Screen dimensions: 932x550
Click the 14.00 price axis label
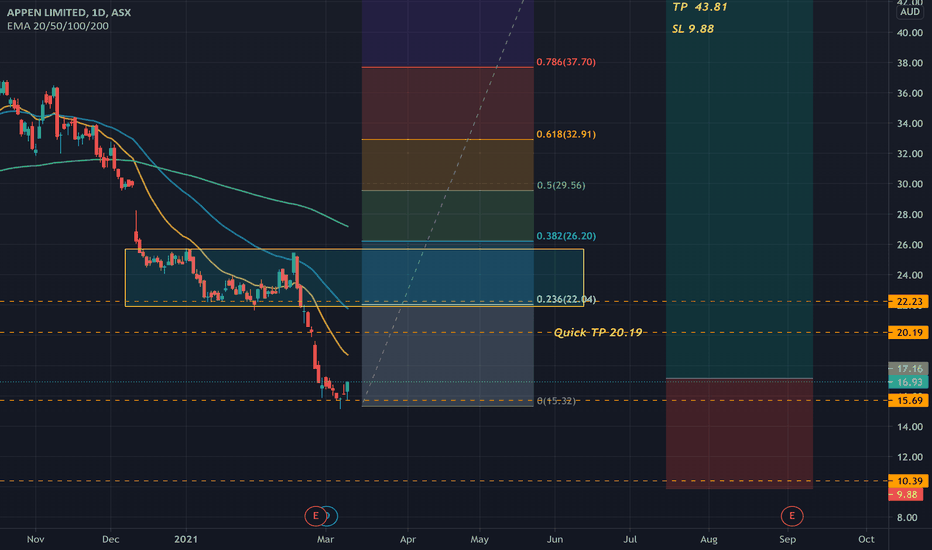click(909, 427)
